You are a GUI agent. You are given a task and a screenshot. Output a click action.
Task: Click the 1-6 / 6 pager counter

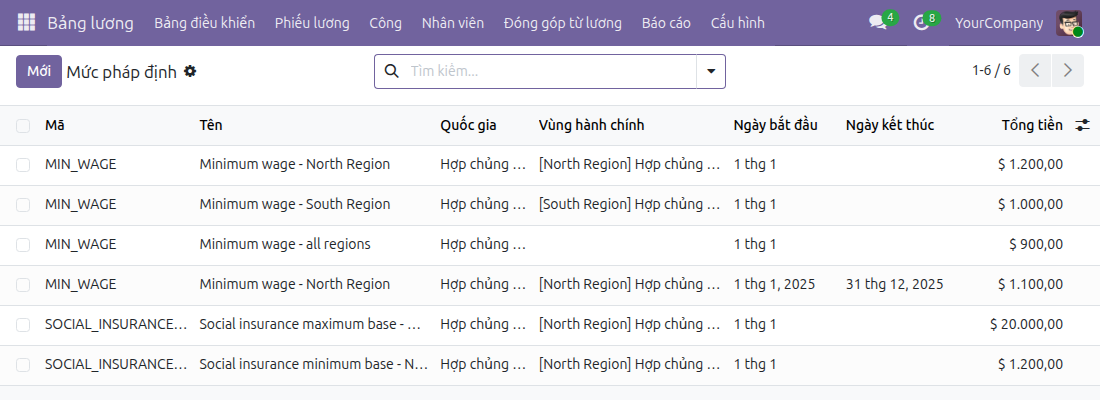(991, 70)
